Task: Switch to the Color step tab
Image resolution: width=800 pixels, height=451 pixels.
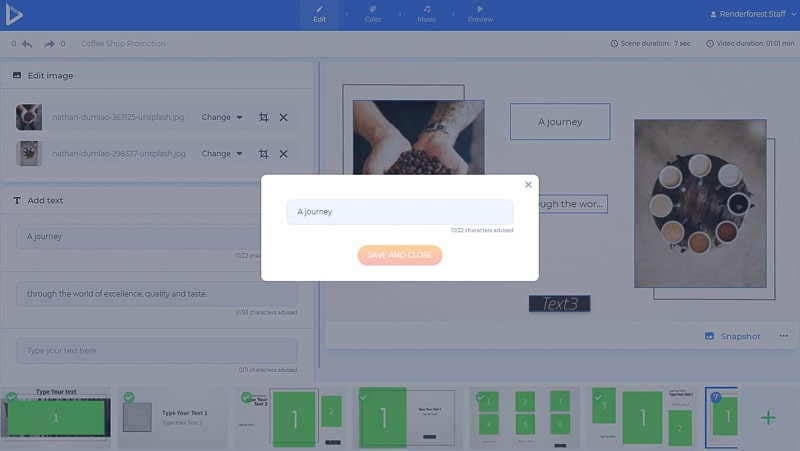Action: 373,15
